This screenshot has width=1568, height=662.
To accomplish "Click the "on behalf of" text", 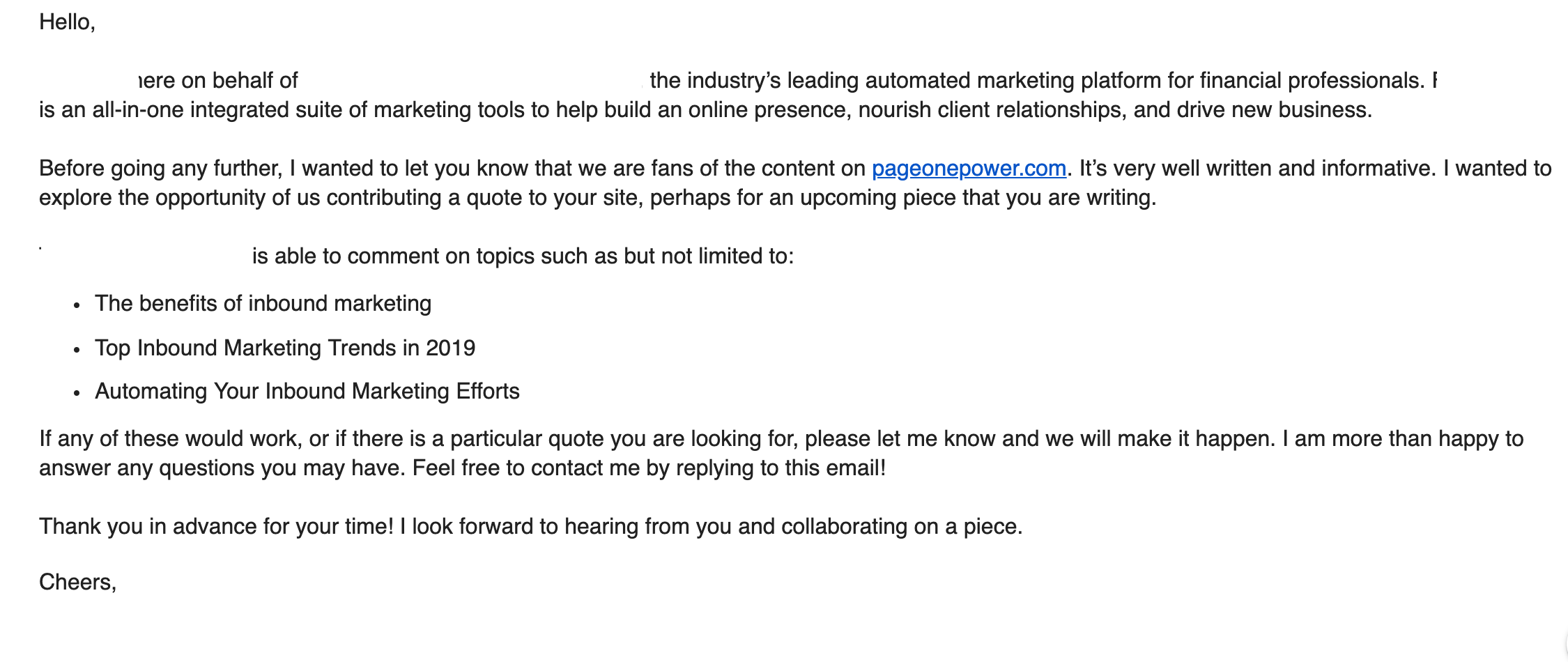I will 240,81.
